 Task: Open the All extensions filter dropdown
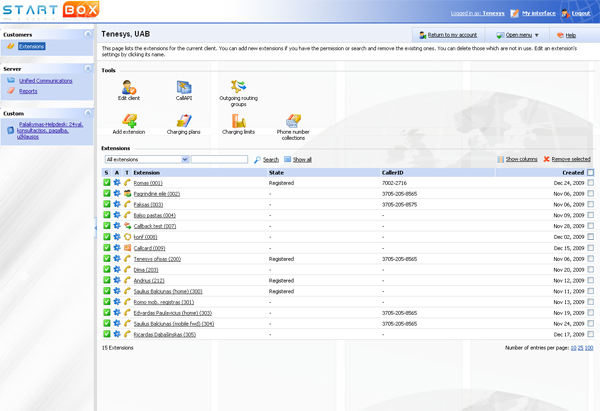pyautogui.click(x=147, y=159)
